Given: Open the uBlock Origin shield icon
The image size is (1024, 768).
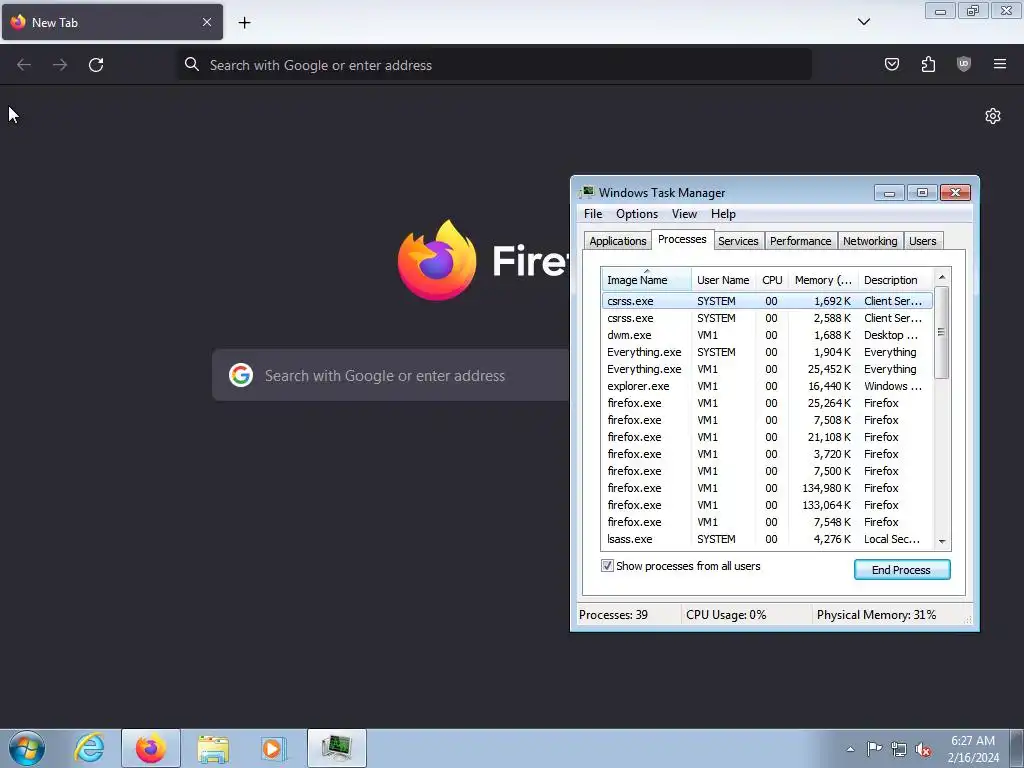Looking at the screenshot, I should click(x=964, y=64).
